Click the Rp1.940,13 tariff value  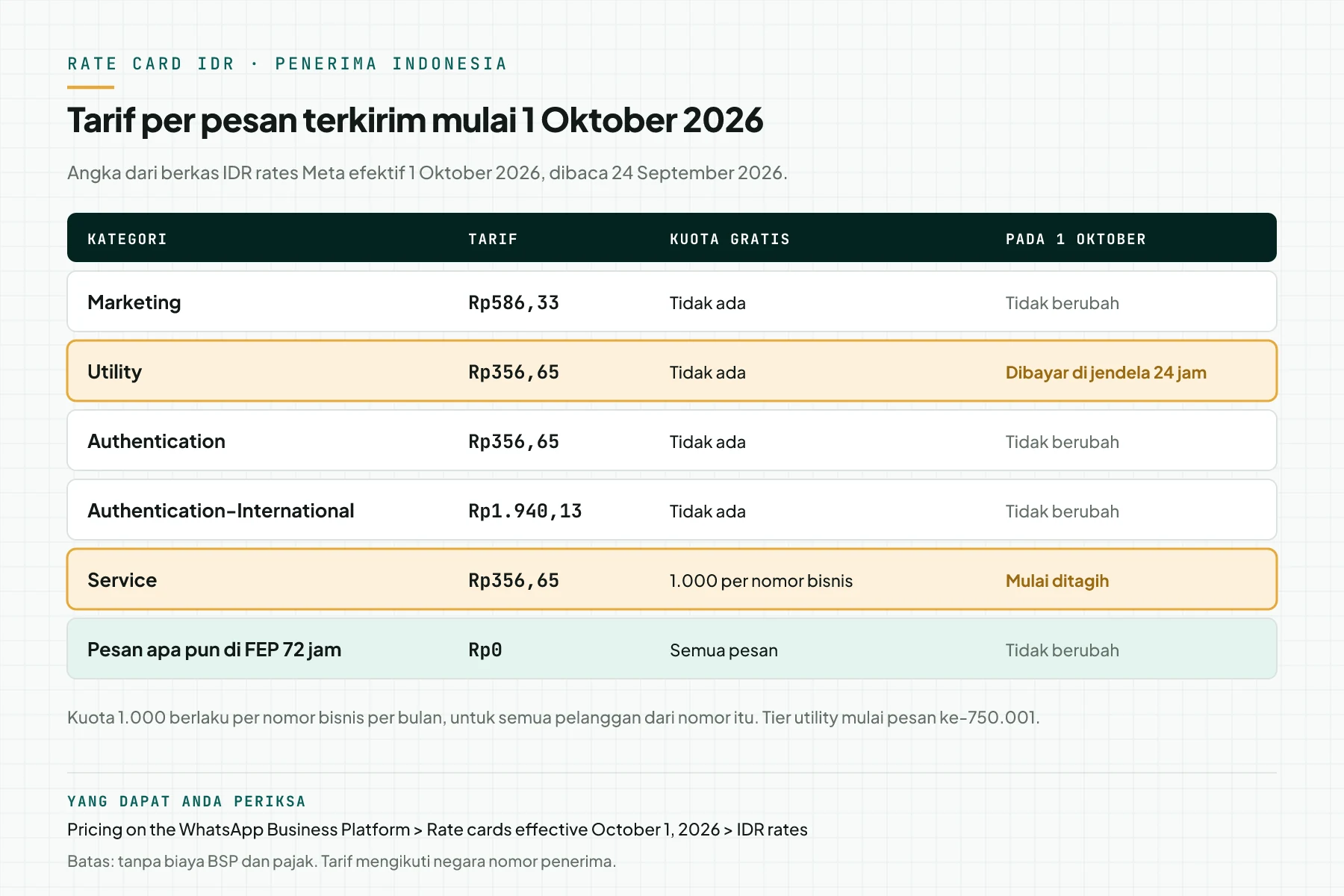(525, 511)
